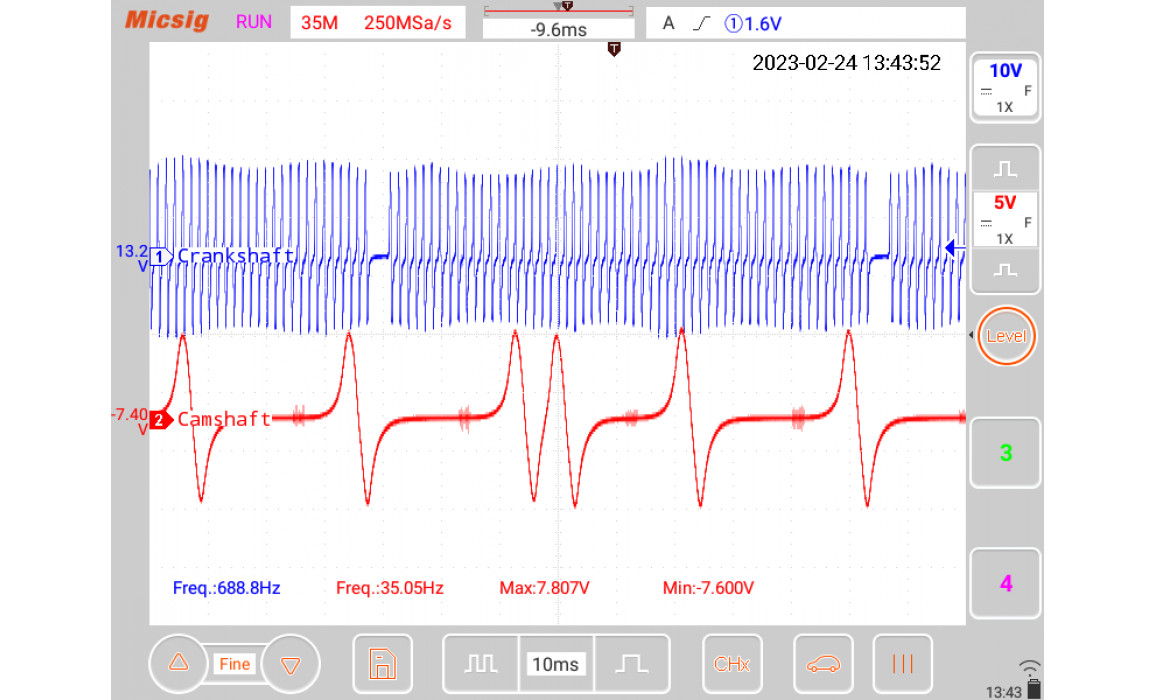Open trigger settings showing 1.6V
This screenshot has width=1156, height=700.
point(805,23)
